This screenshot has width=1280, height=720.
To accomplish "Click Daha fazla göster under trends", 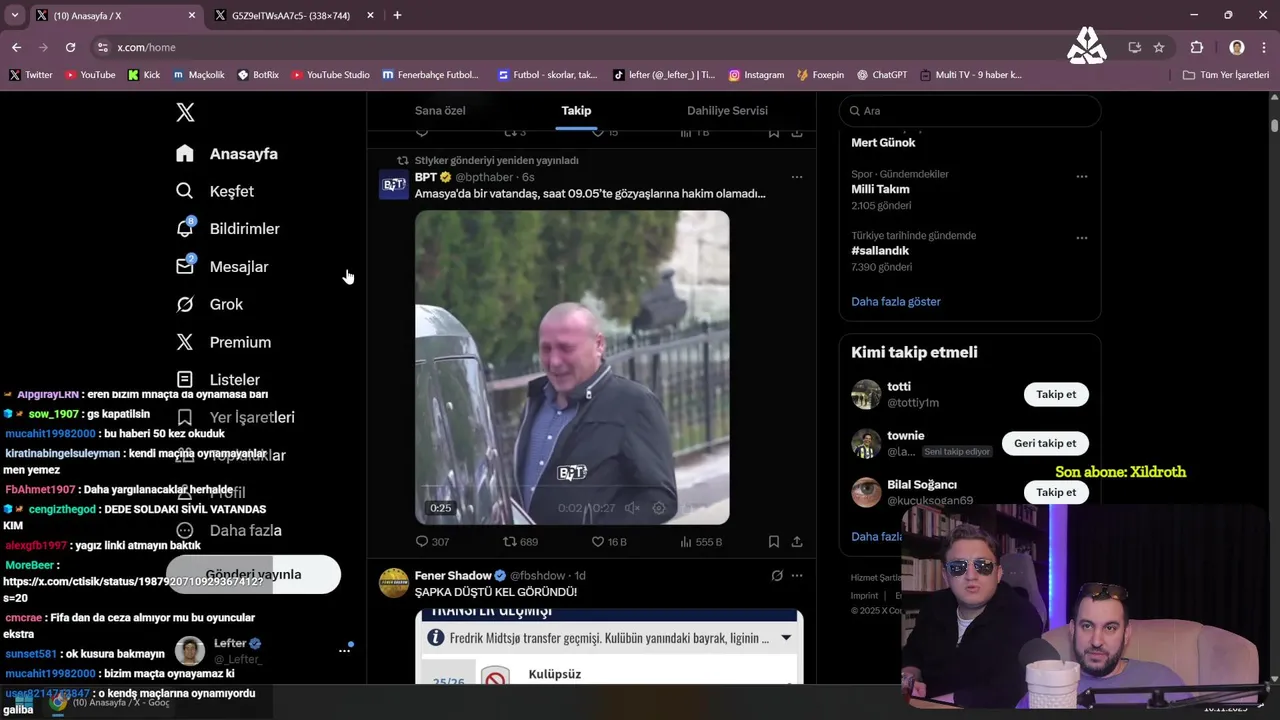I will (896, 301).
